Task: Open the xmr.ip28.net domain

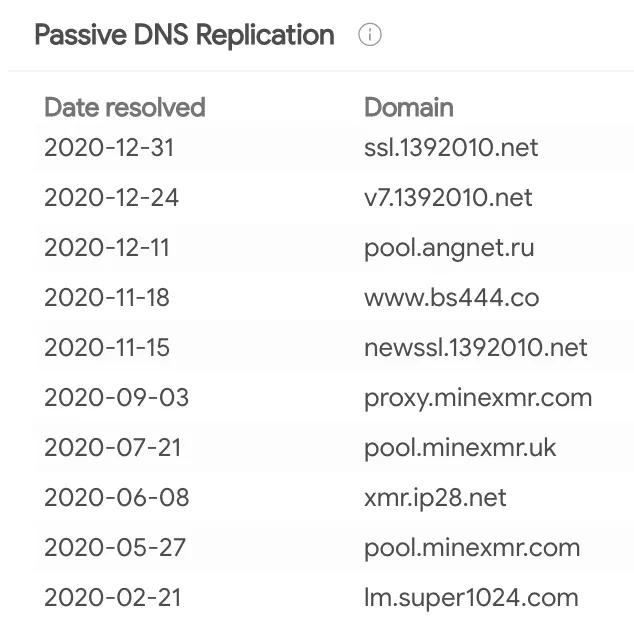Action: point(435,497)
